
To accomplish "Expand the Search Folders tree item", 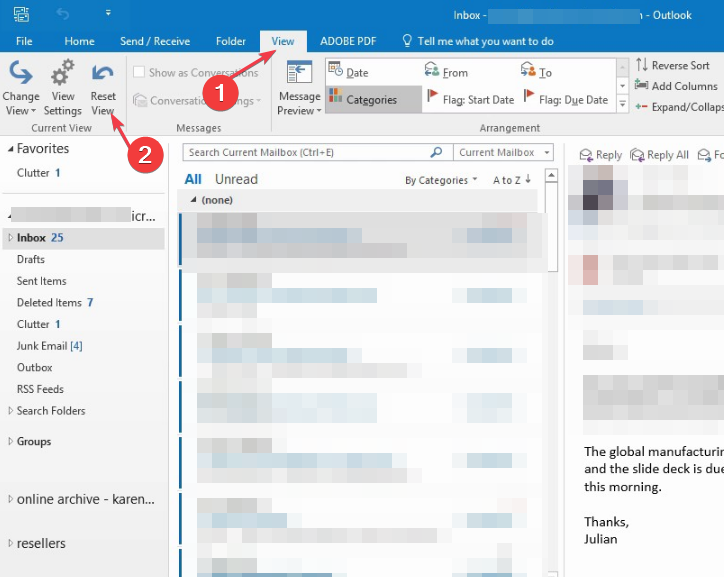I will [10, 411].
